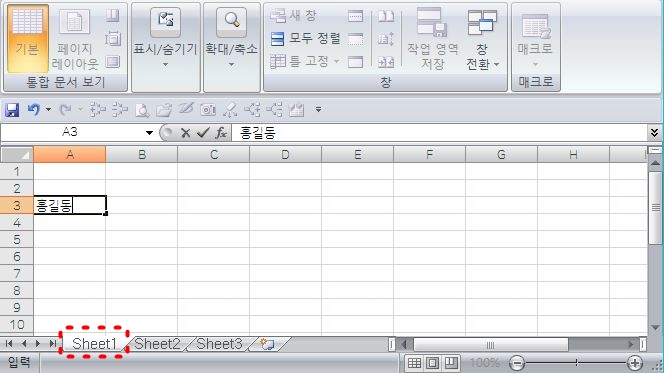
Task: Click the pen/draw icon in quick access toolbar
Action: coord(186,109)
